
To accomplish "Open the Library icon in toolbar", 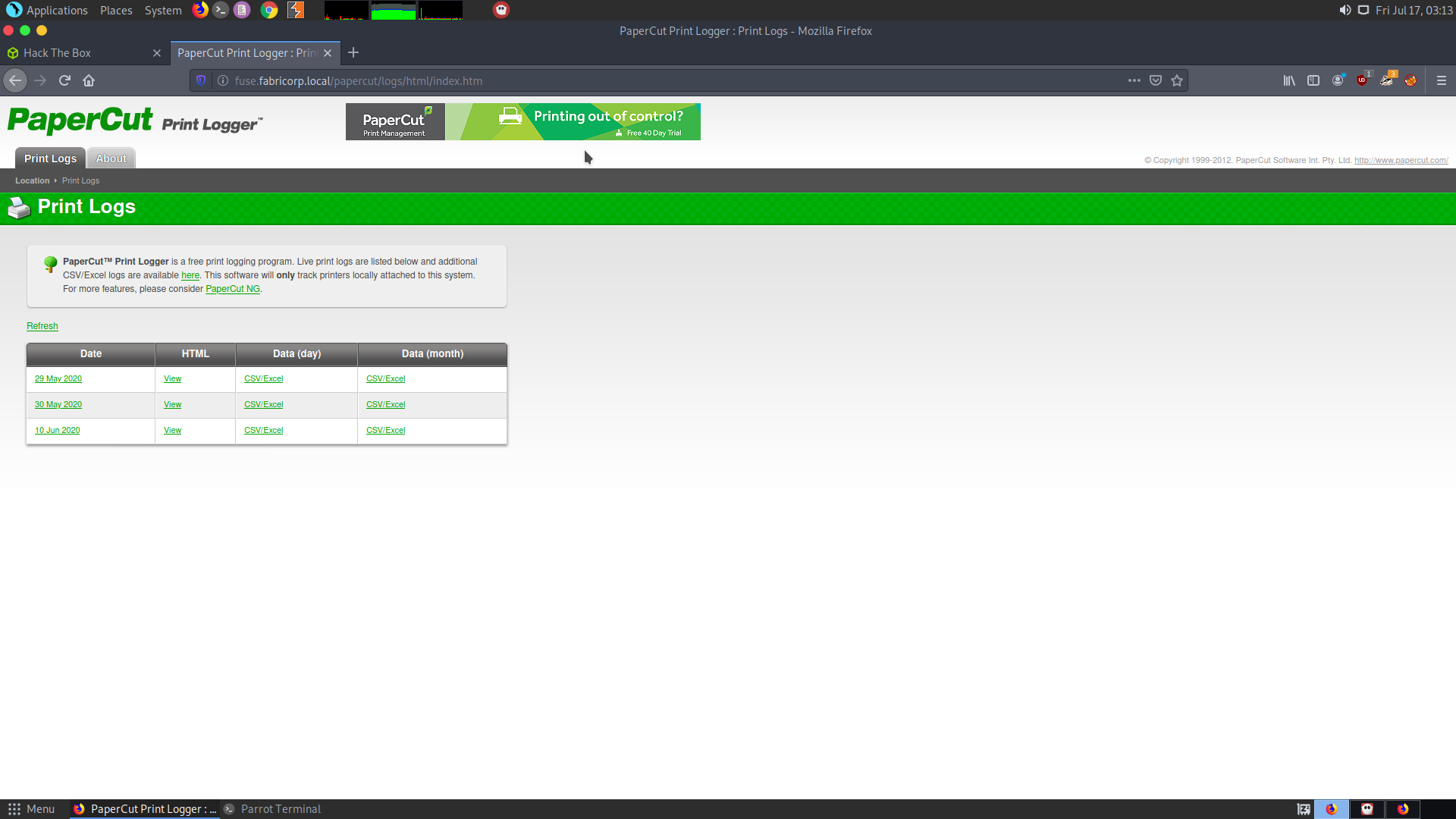I will click(1289, 80).
